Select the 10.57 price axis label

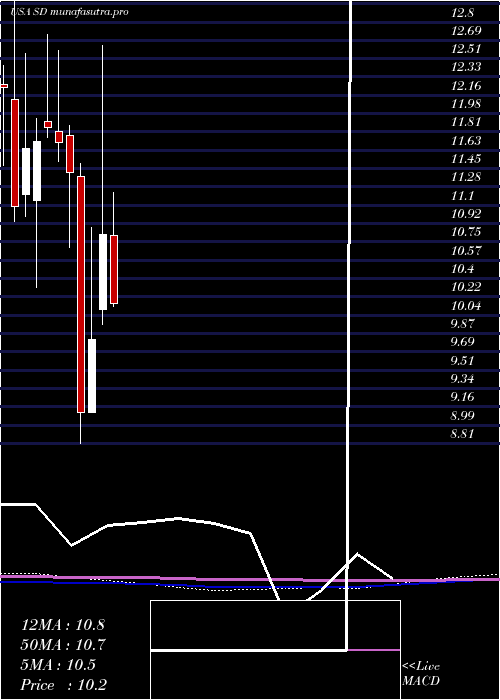[x=466, y=251]
